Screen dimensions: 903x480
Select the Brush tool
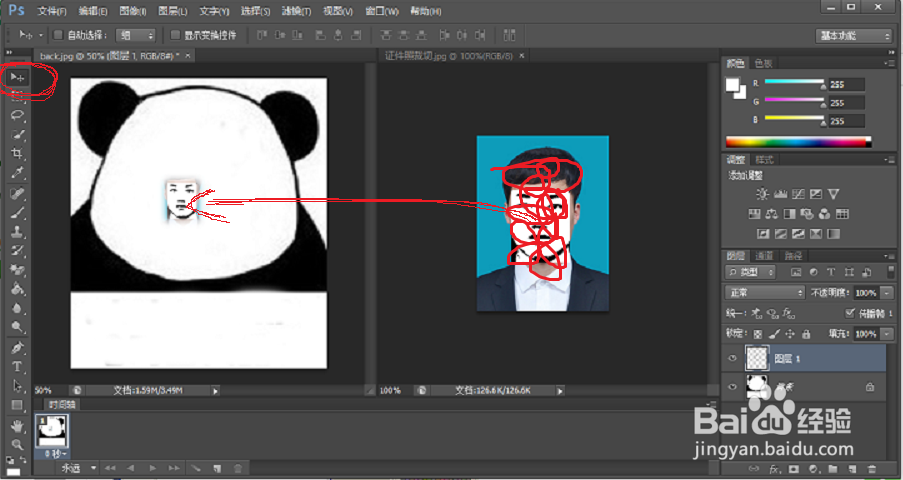(17, 213)
